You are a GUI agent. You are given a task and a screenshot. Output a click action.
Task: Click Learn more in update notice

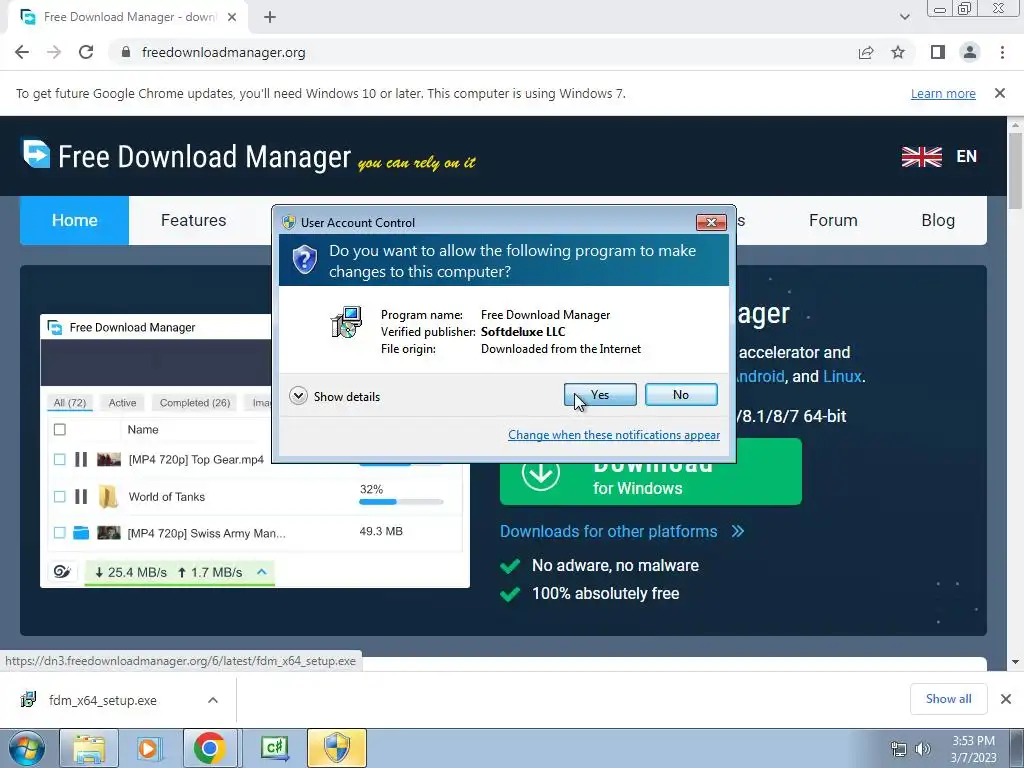tap(943, 93)
